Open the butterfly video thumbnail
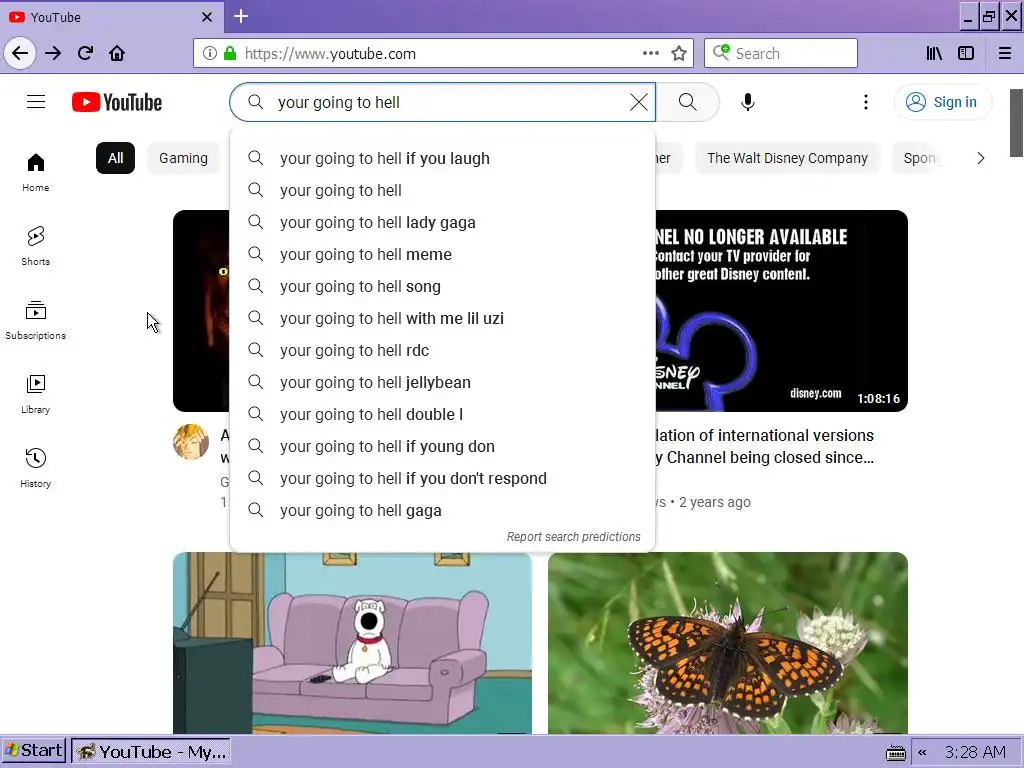1024x768 pixels. (x=728, y=643)
